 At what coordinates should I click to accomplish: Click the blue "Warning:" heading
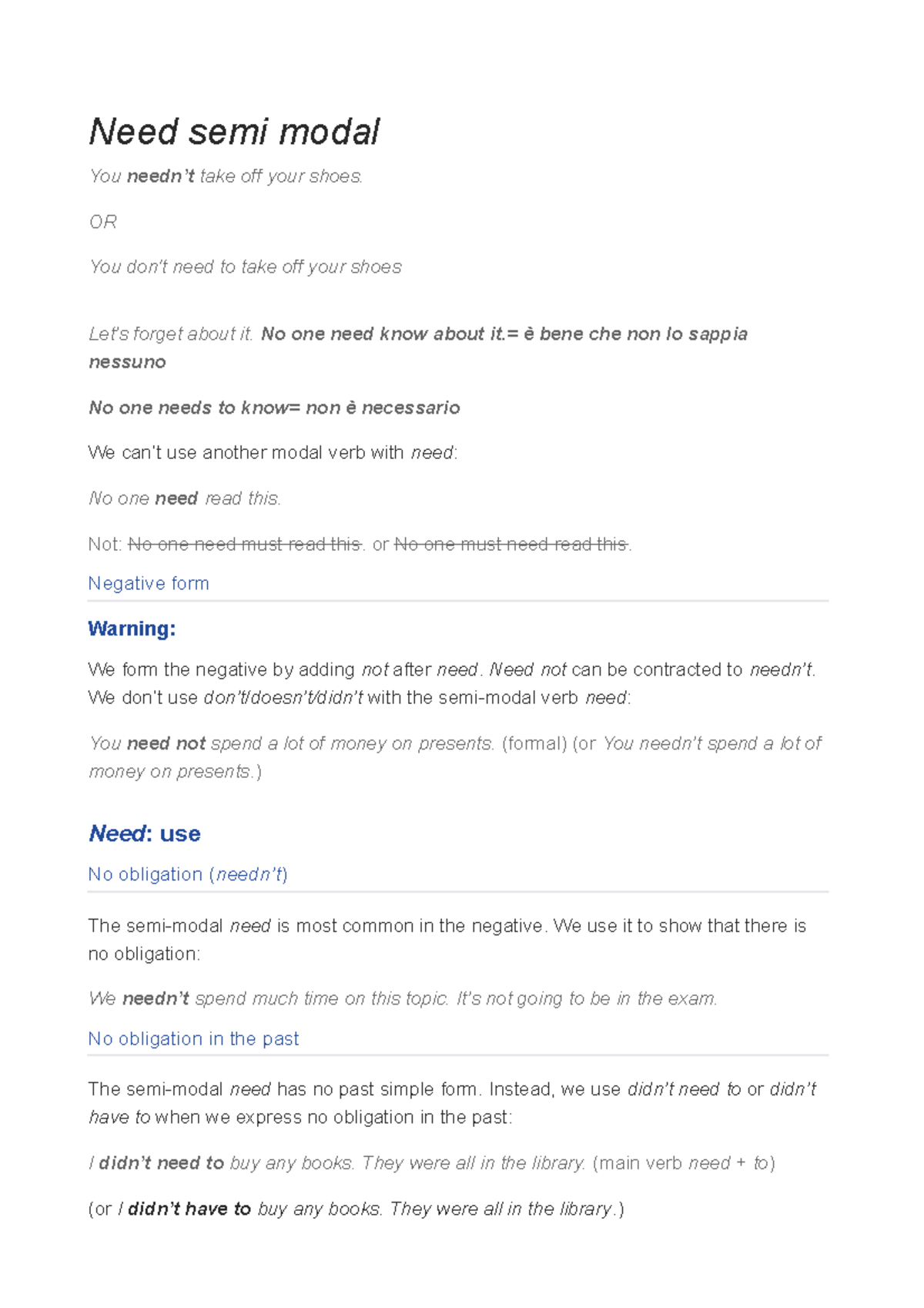coord(132,629)
